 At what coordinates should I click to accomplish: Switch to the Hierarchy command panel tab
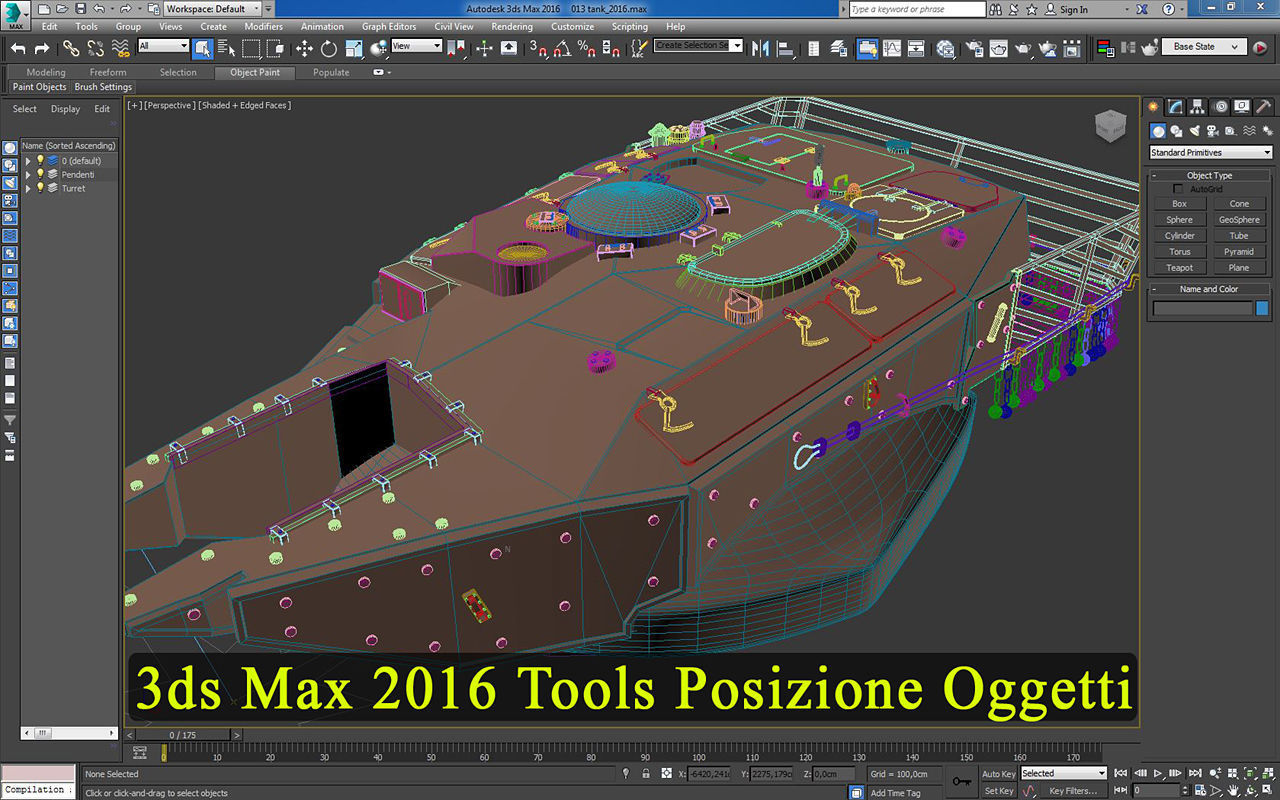pyautogui.click(x=1198, y=107)
